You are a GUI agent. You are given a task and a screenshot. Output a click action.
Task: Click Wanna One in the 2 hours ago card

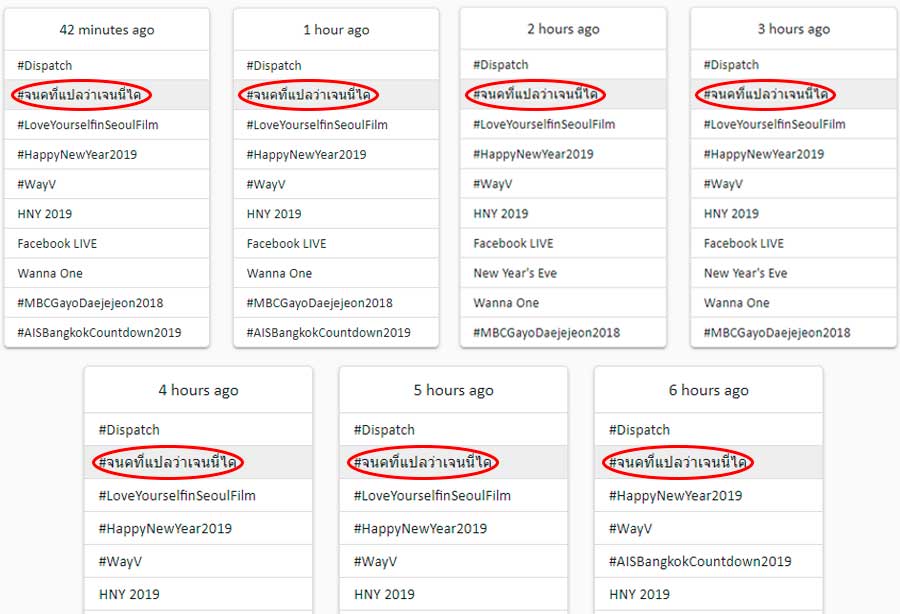pyautogui.click(x=506, y=303)
